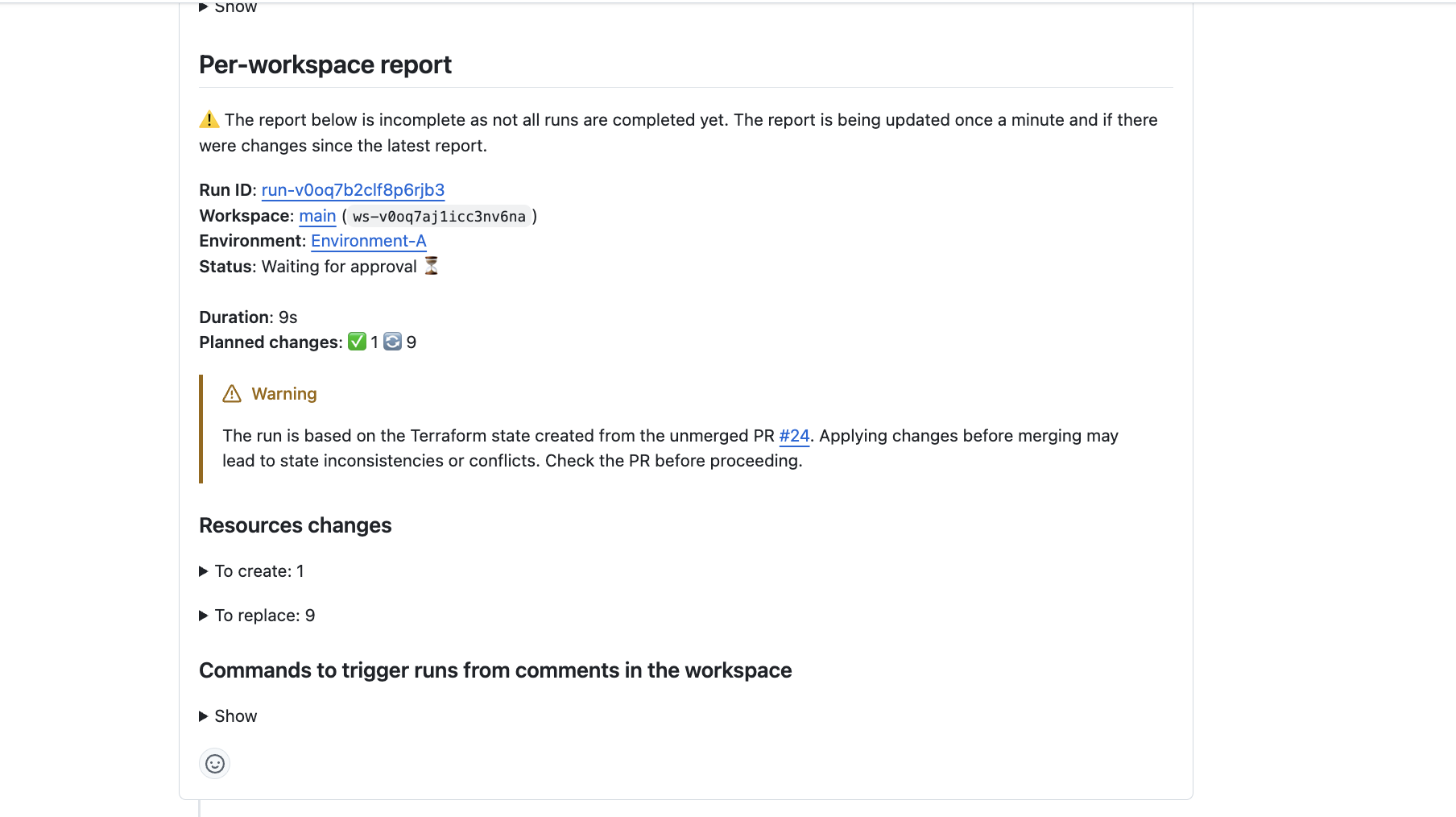
Task: Open the main workspace link
Action: point(317,216)
